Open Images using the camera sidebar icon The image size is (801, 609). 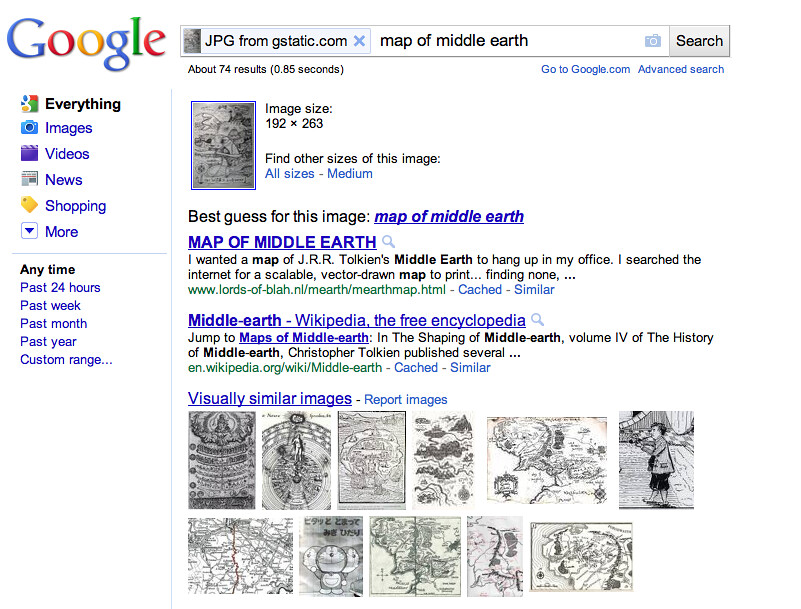click(x=31, y=128)
